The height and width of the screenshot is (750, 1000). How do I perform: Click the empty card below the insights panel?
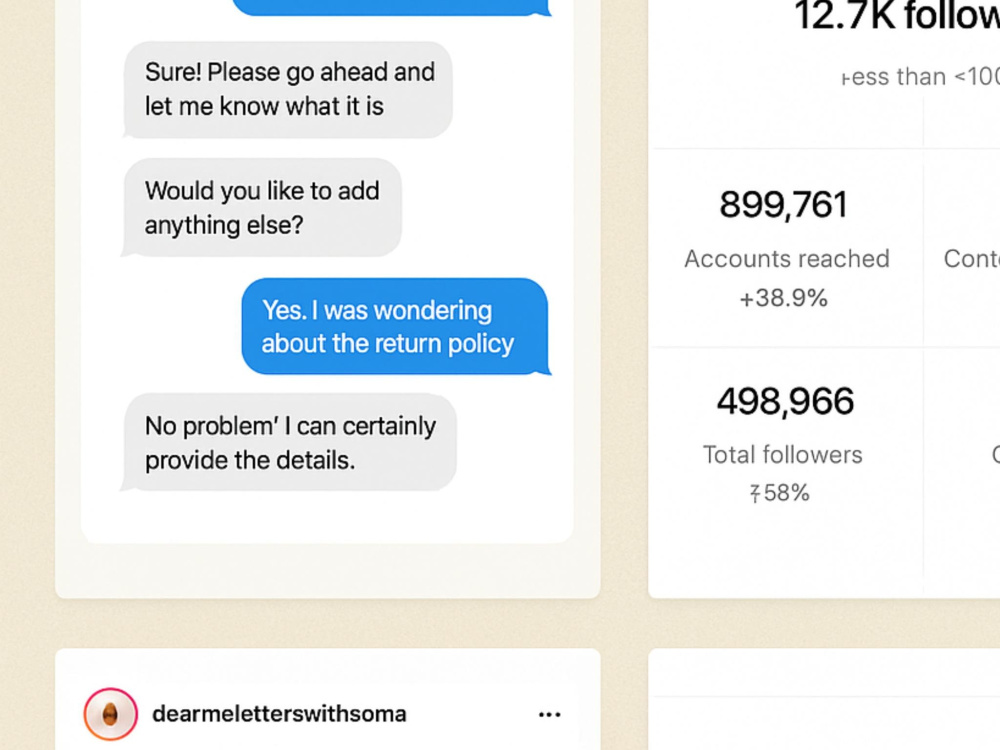[x=824, y=700]
